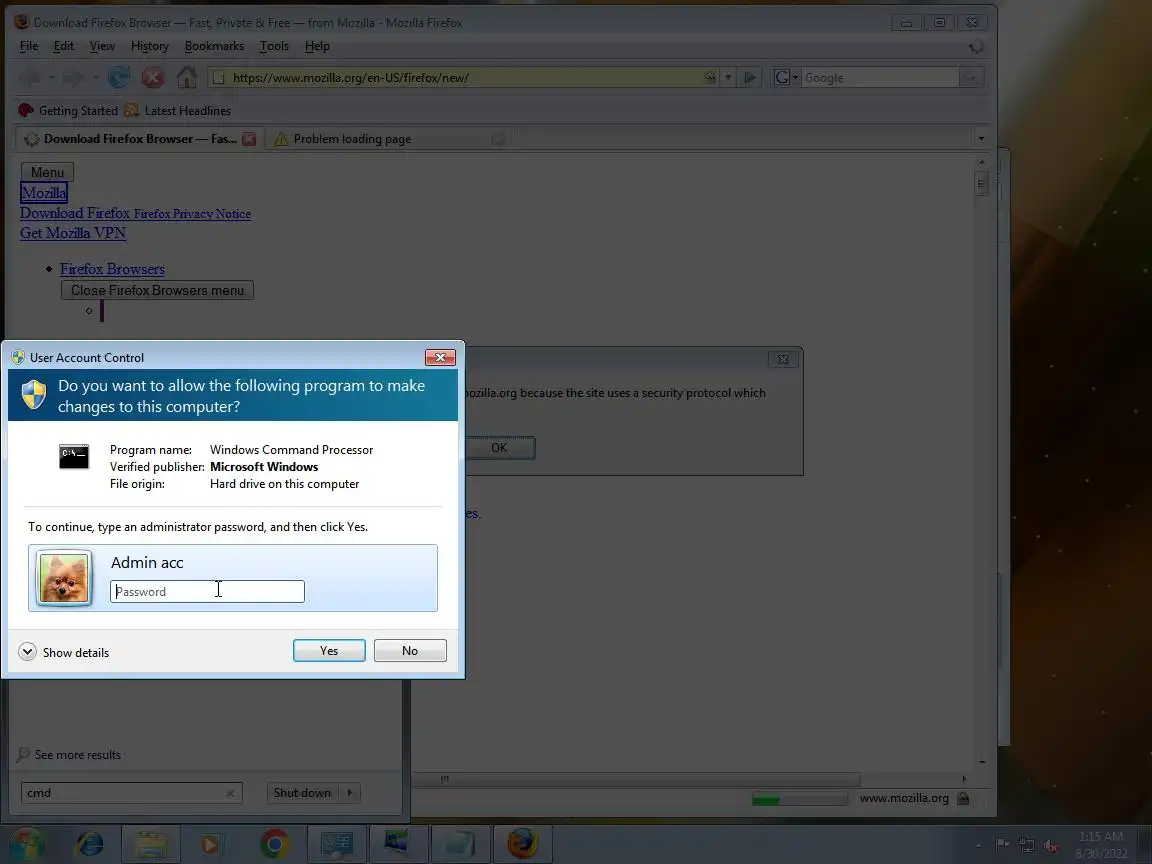This screenshot has width=1152, height=864.
Task: Click the Google search box in Firefox
Action: coord(880,77)
